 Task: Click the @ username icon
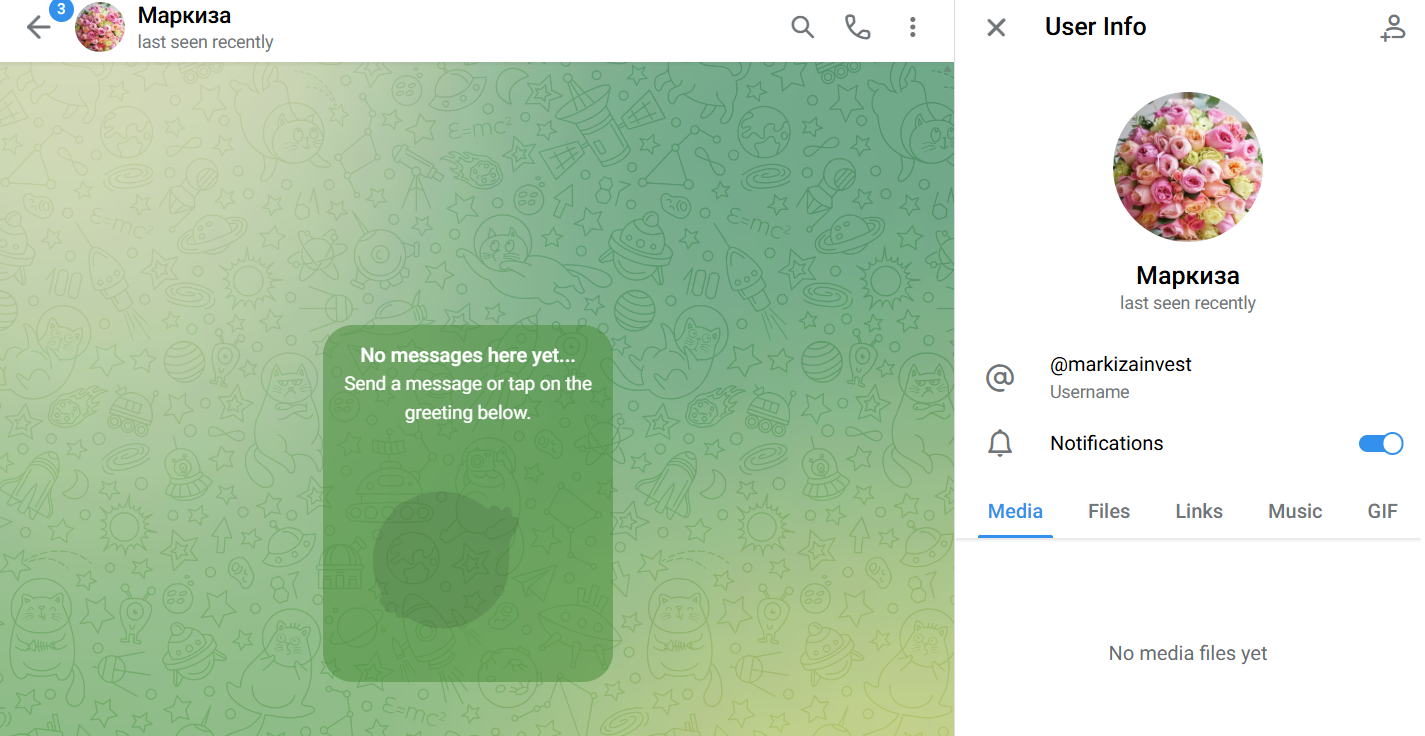[x=1000, y=377]
